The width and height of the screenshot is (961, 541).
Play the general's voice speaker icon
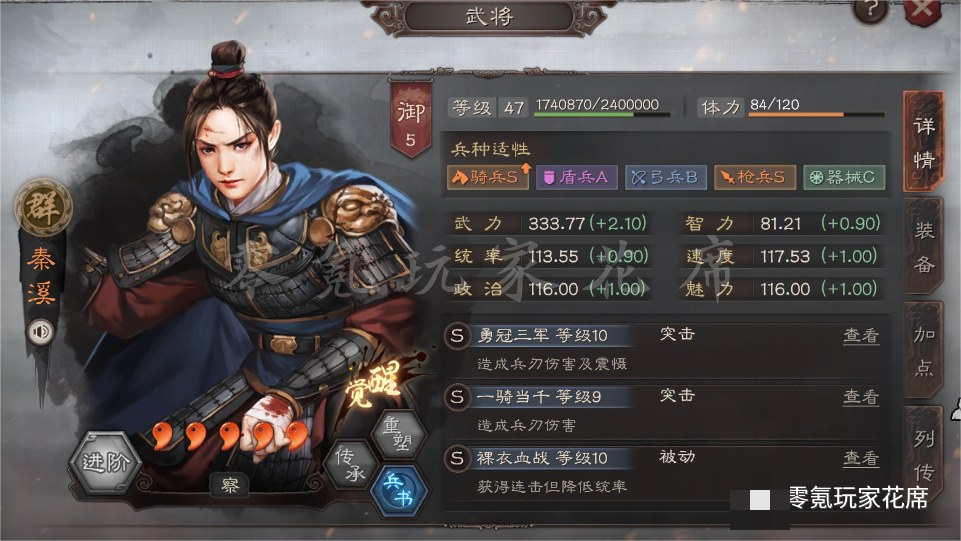(40, 332)
